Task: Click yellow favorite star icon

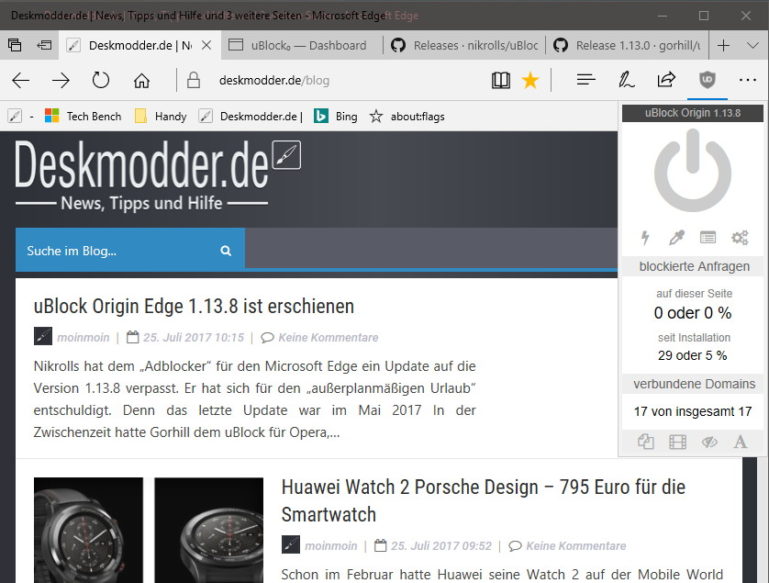Action: point(530,80)
